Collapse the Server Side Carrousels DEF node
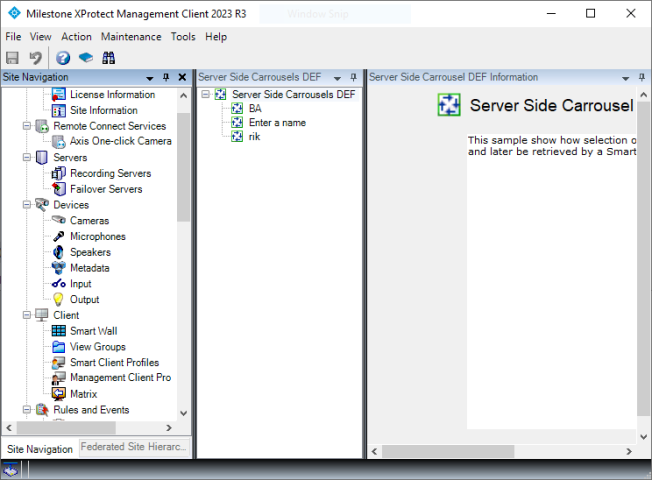652x480 pixels. pos(205,95)
